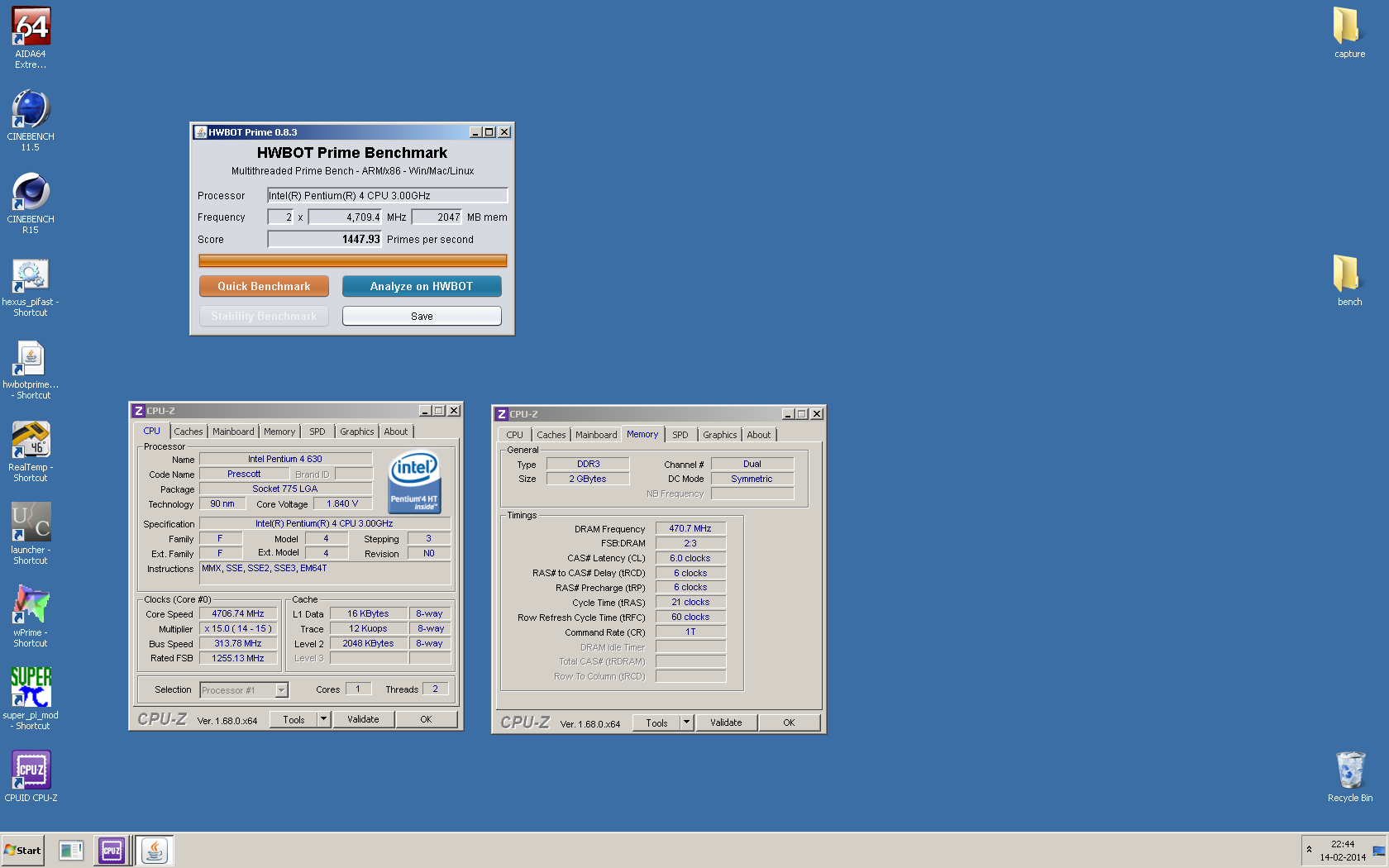
Task: Click the network icon in system tray
Action: point(1379,851)
